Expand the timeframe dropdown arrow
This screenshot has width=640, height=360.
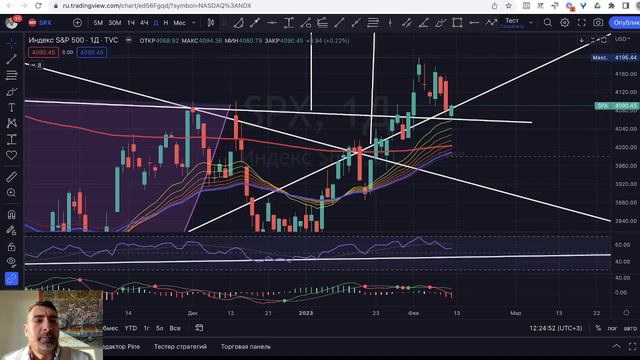coord(194,23)
